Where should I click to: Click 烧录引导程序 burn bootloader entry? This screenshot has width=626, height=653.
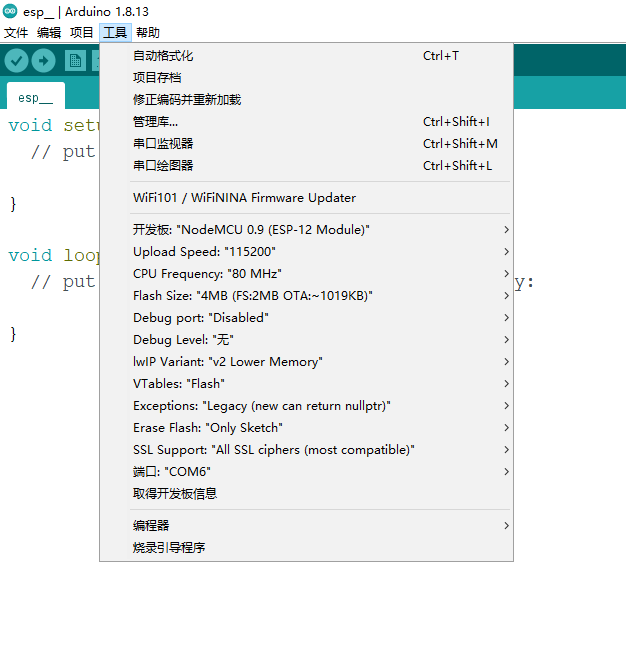click(x=306, y=548)
